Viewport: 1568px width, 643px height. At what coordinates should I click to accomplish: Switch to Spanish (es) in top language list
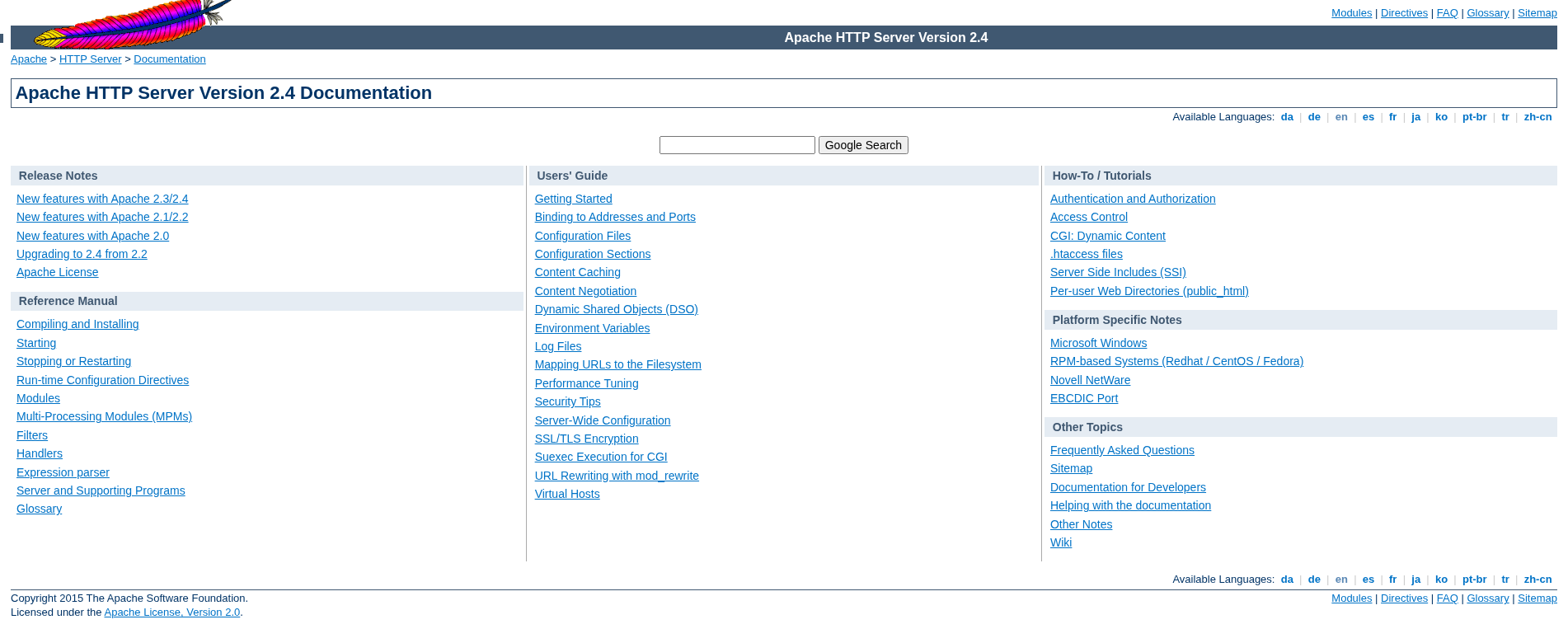pyautogui.click(x=1368, y=117)
